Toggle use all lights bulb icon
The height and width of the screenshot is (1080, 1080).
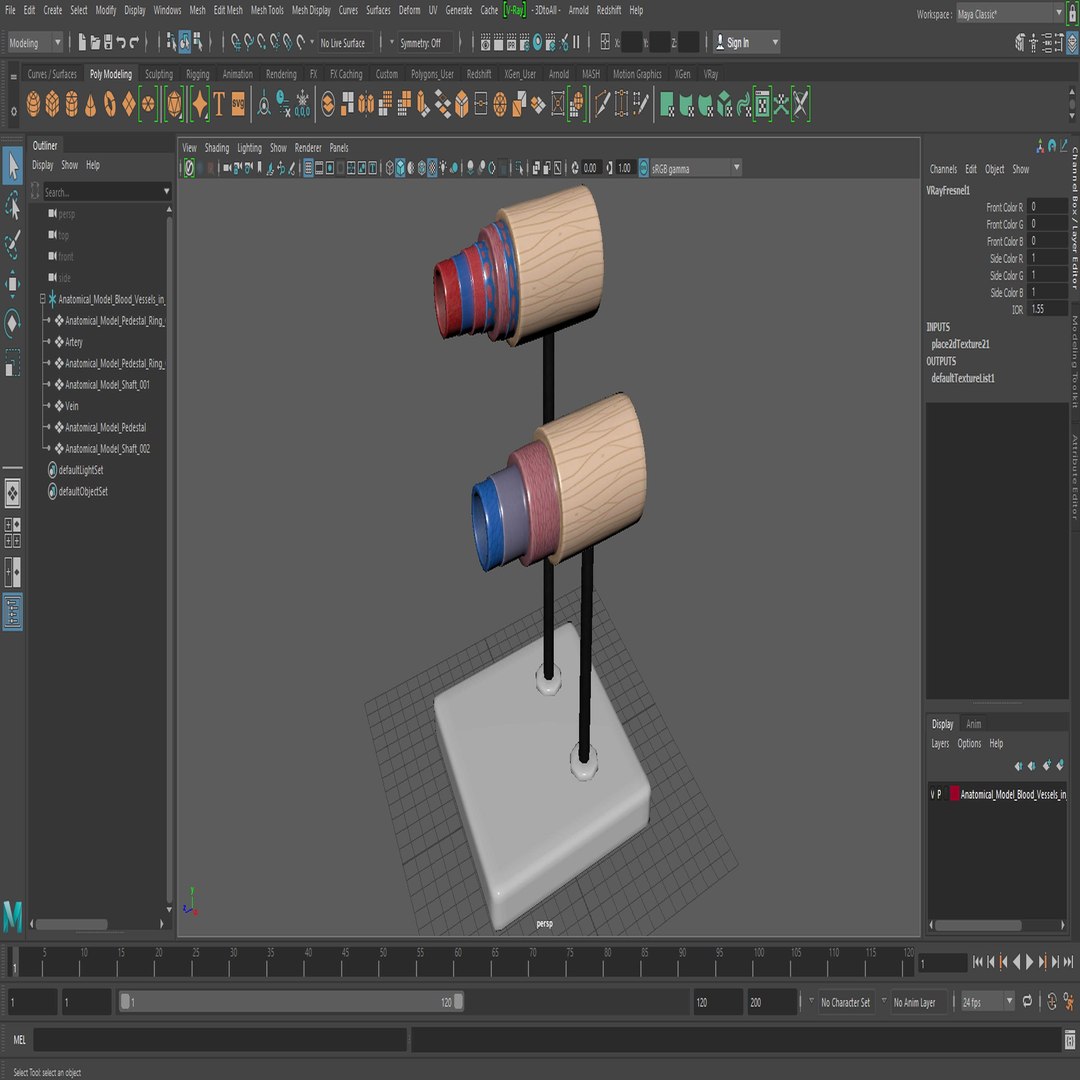[443, 168]
